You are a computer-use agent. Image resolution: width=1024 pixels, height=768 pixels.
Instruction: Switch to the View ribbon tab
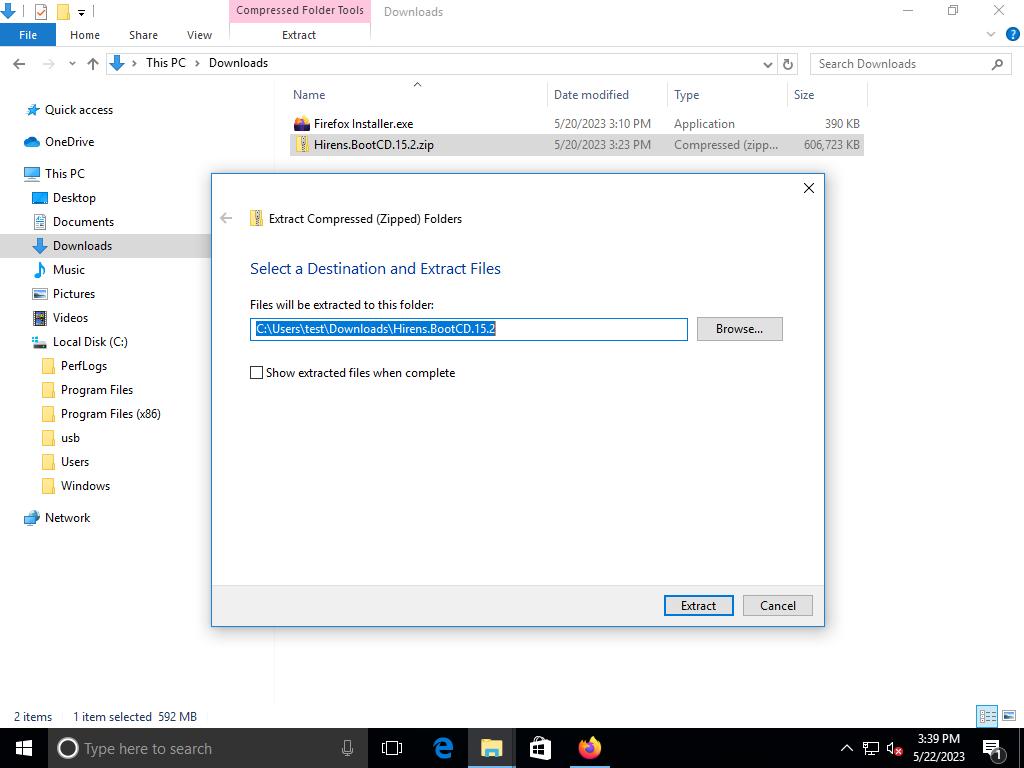[199, 35]
